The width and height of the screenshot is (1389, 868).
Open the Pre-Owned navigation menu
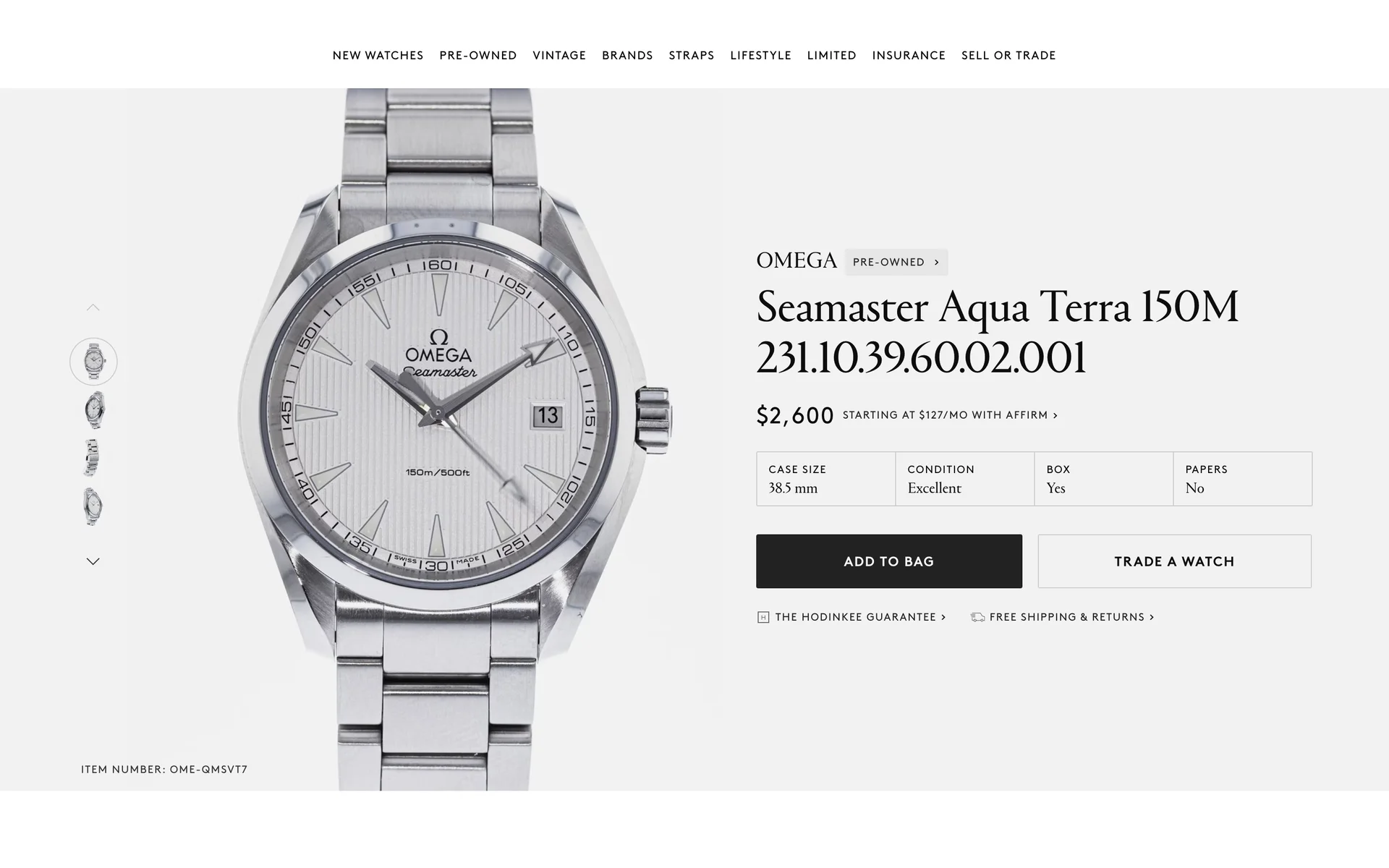[x=478, y=56]
